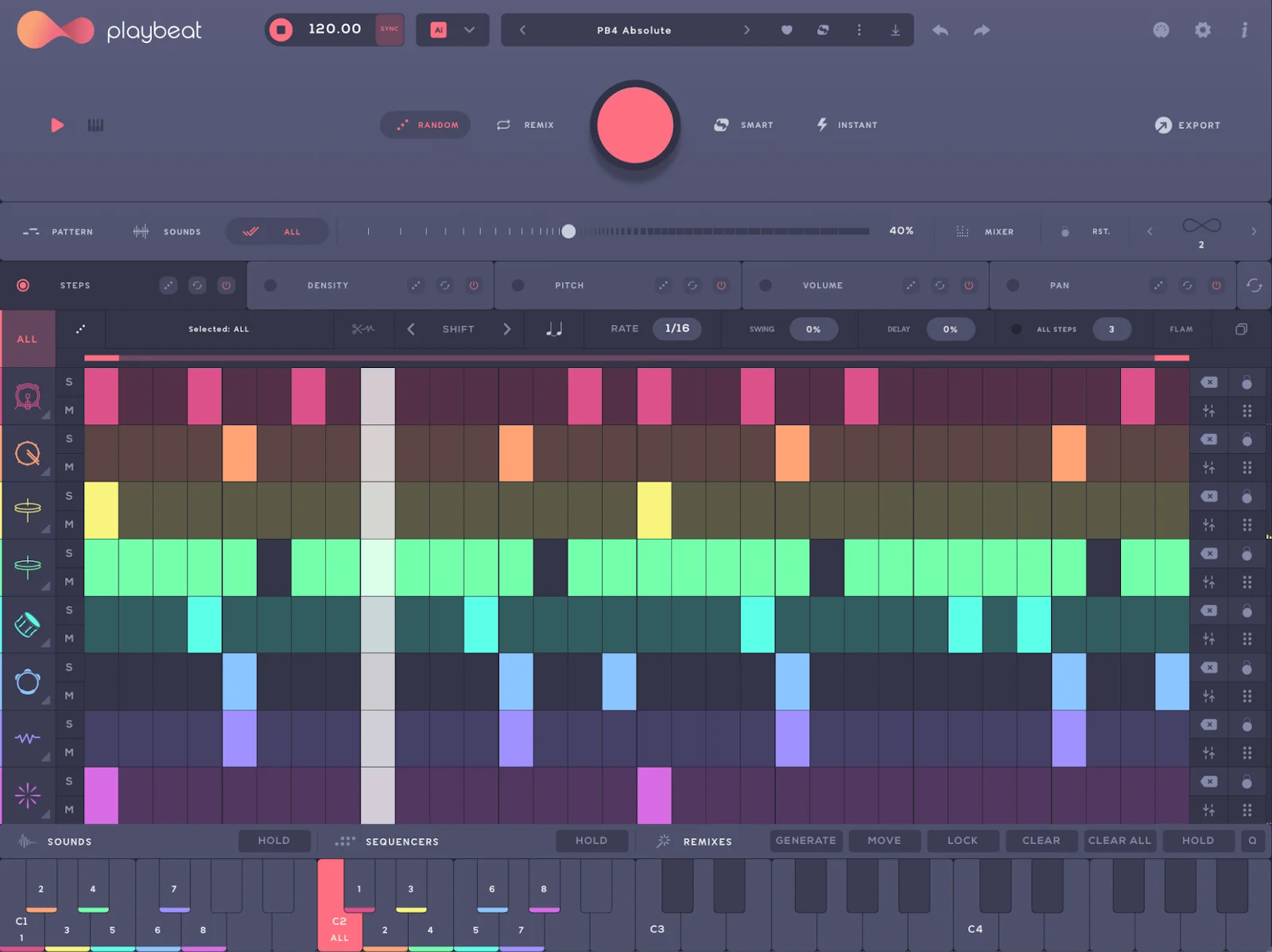Select the PITCH sequencer tab

(569, 285)
